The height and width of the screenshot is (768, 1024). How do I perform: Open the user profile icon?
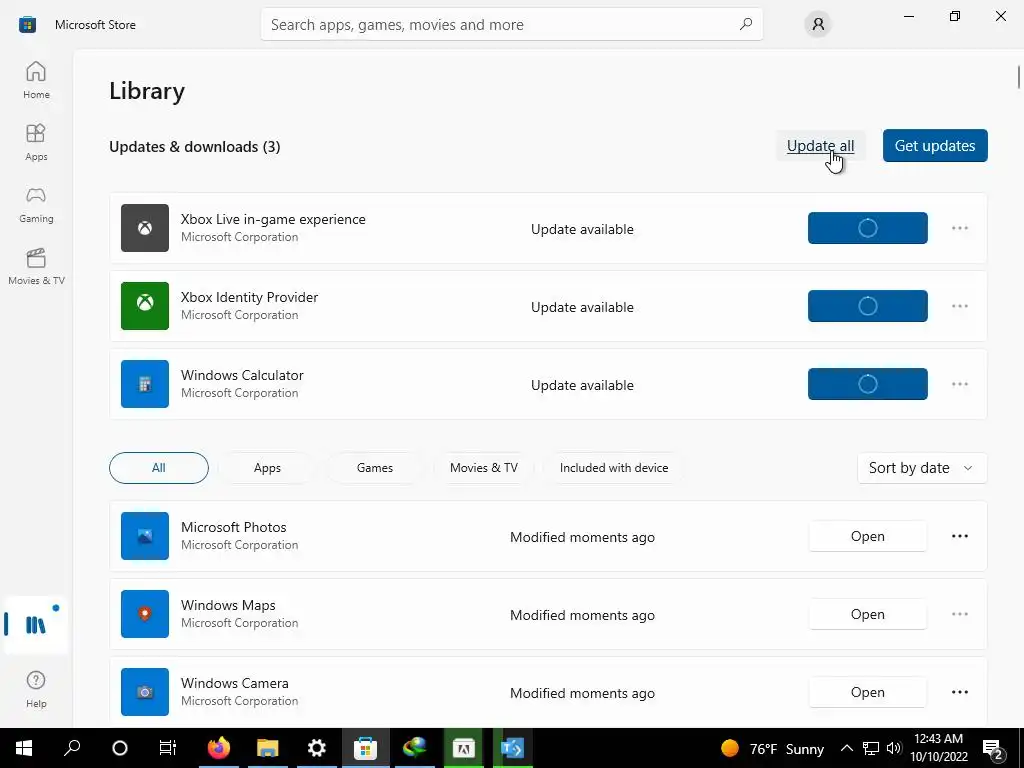(818, 25)
